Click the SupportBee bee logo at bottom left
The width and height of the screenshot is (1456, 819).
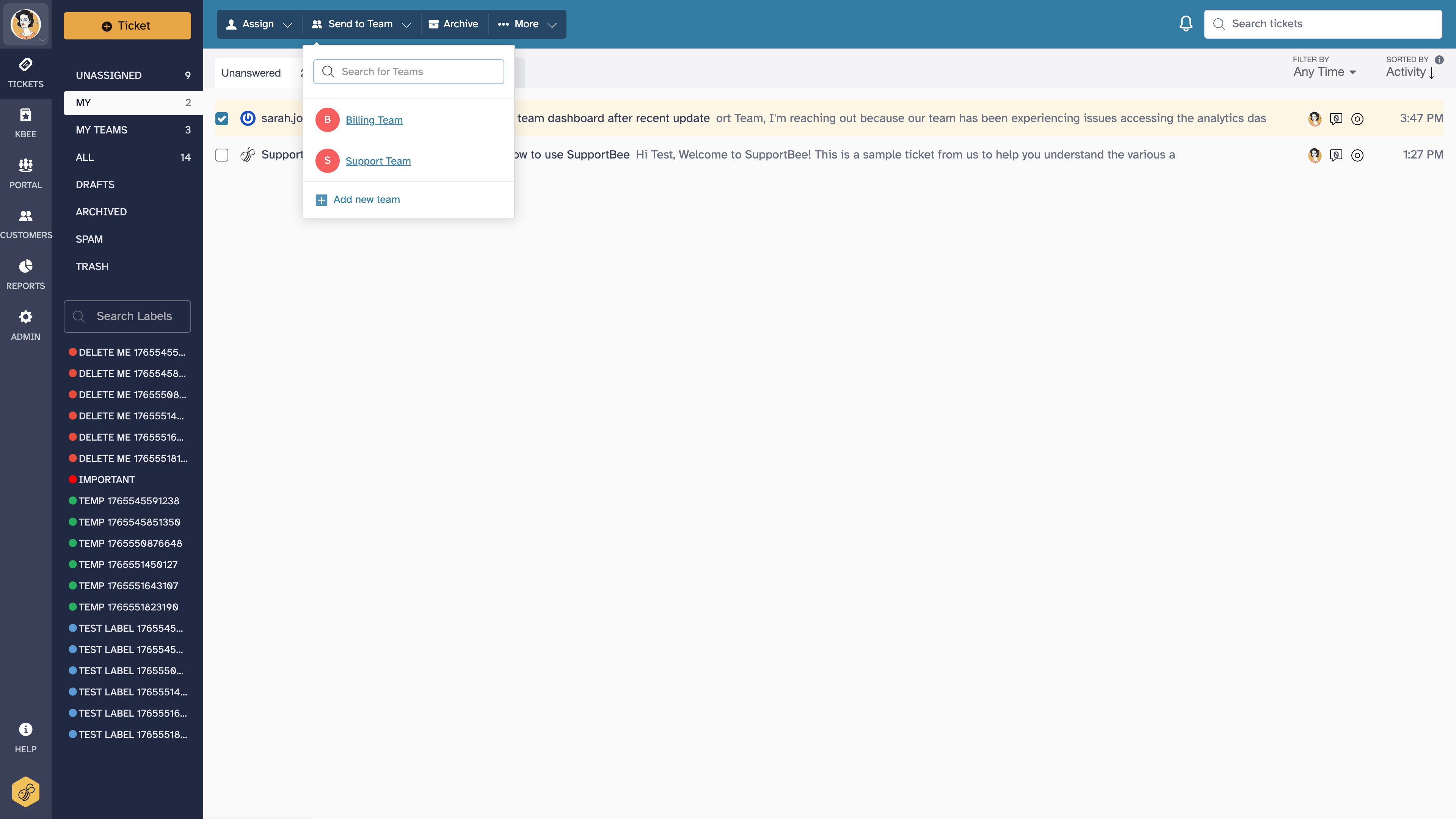[25, 791]
